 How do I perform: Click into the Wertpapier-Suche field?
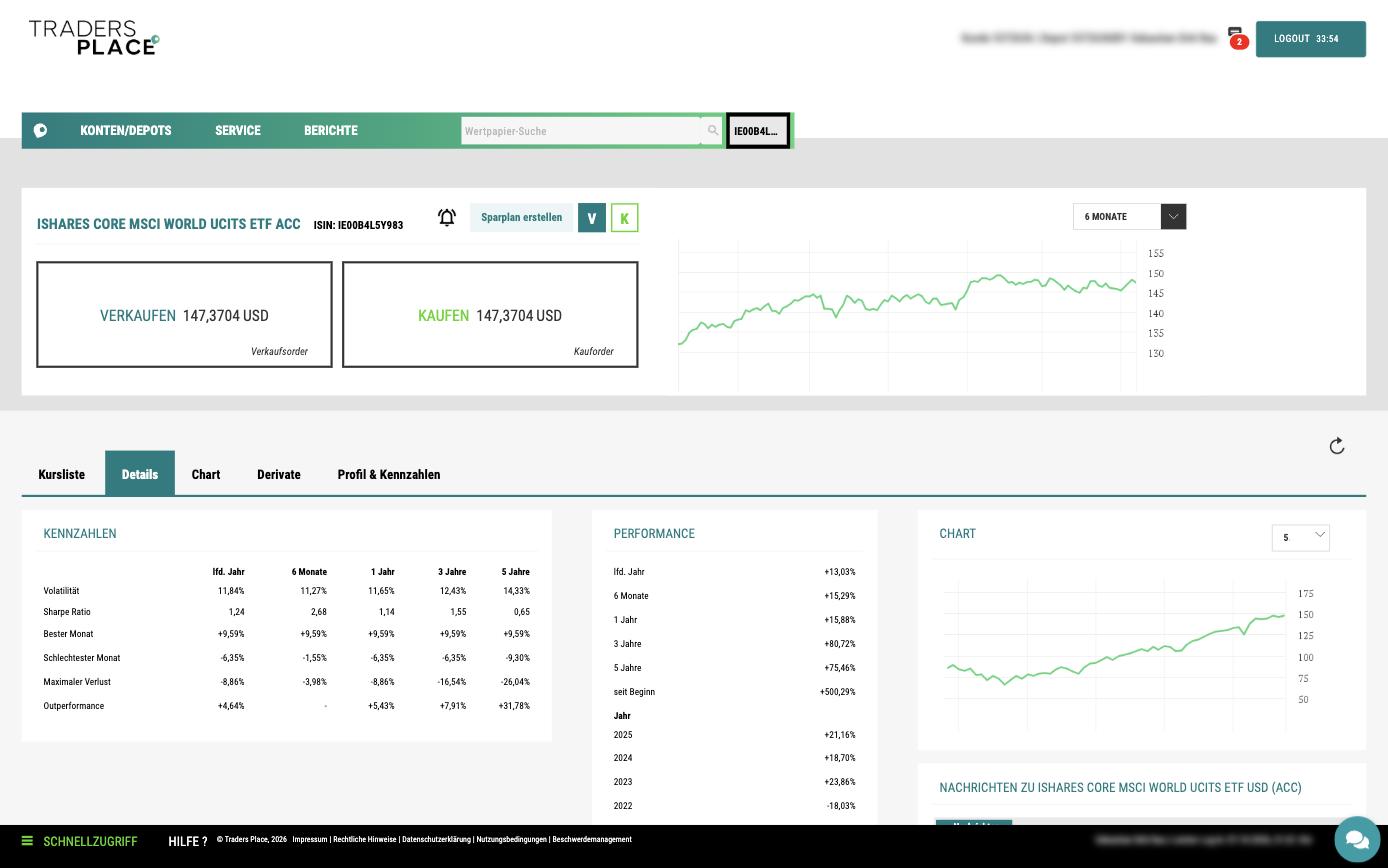click(x=581, y=131)
